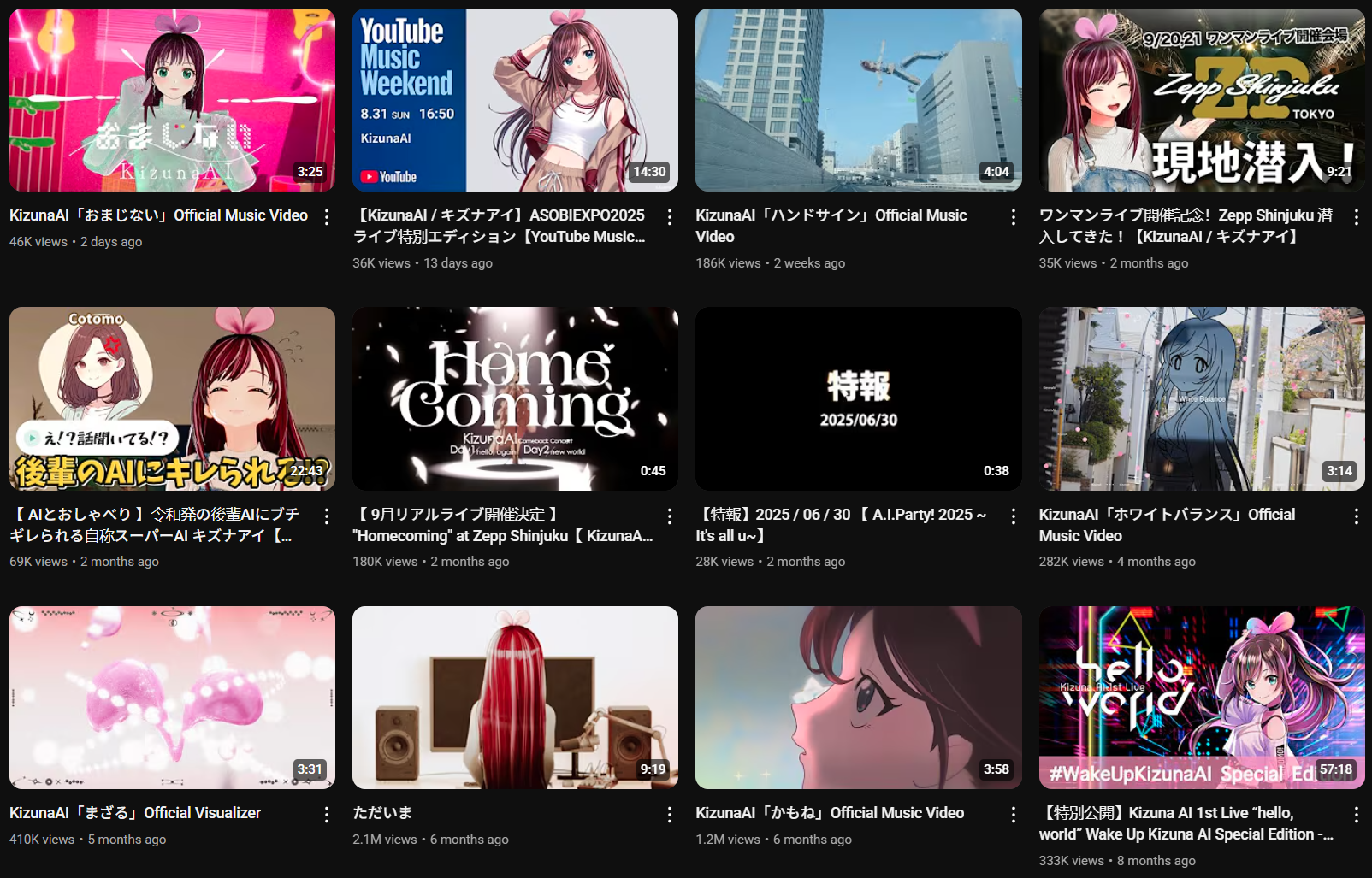Click title 特別公開 Kizuna AI 1st Live hello, world

(x=1186, y=823)
